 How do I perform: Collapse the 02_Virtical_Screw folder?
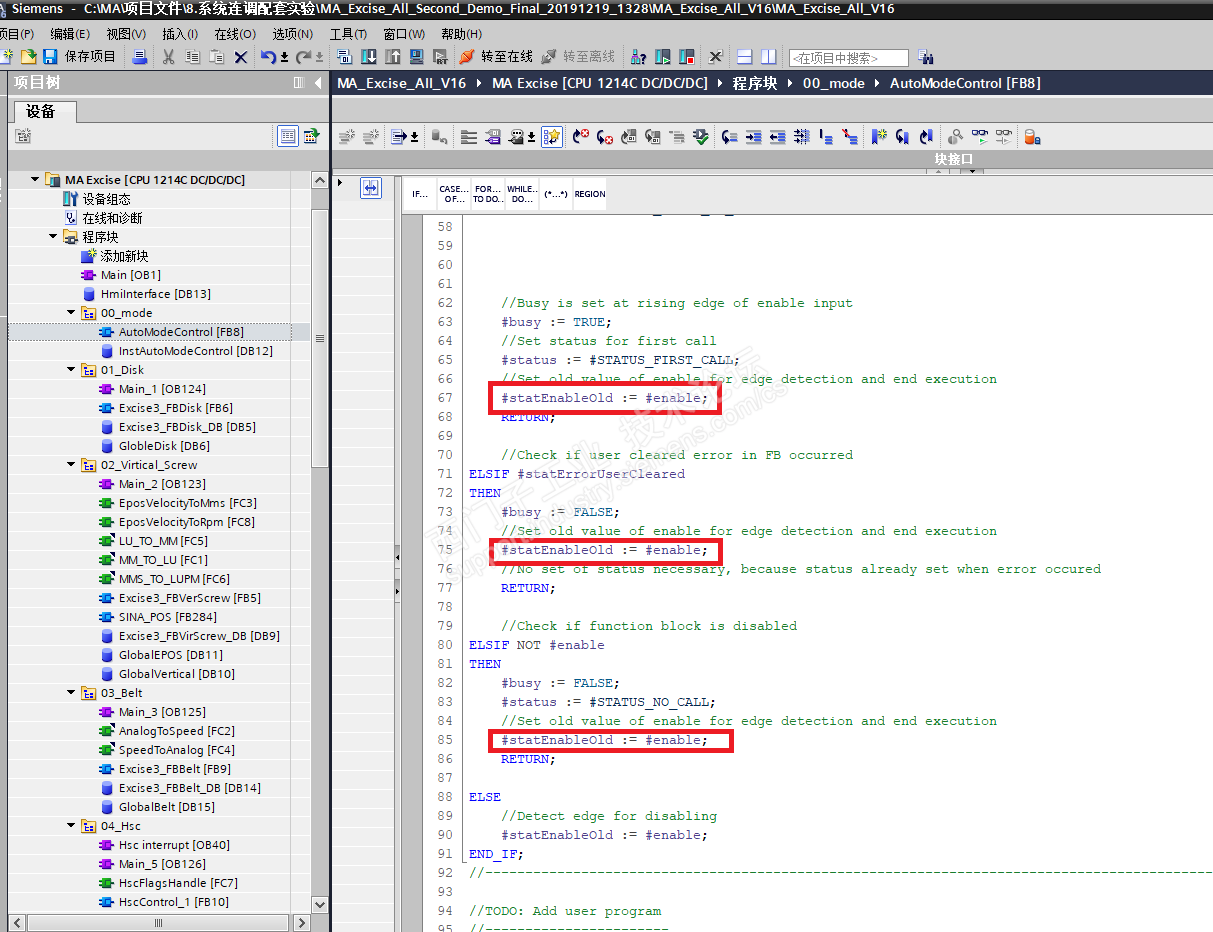[x=72, y=465]
